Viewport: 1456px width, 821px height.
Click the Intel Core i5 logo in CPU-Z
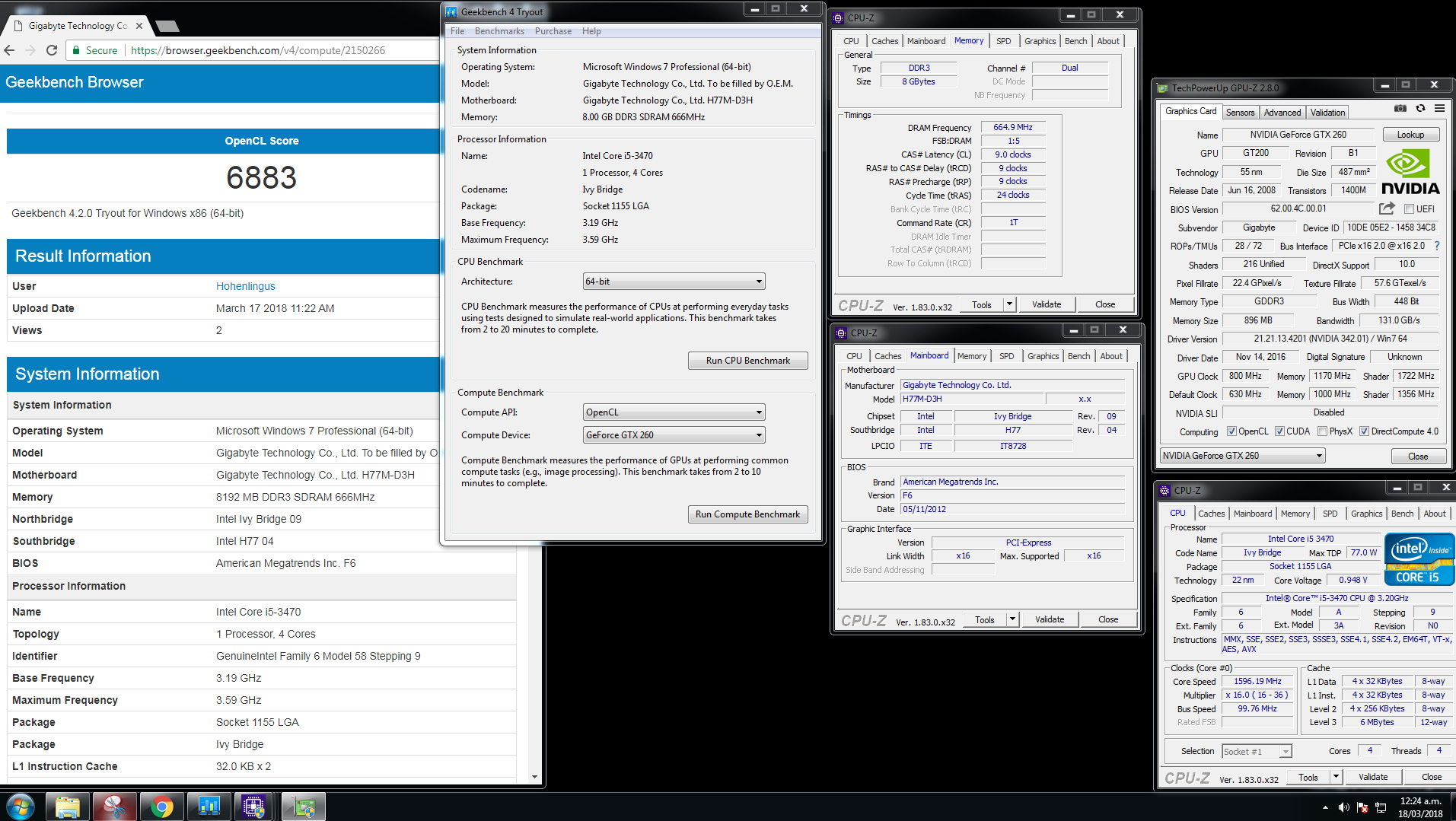tap(1419, 560)
